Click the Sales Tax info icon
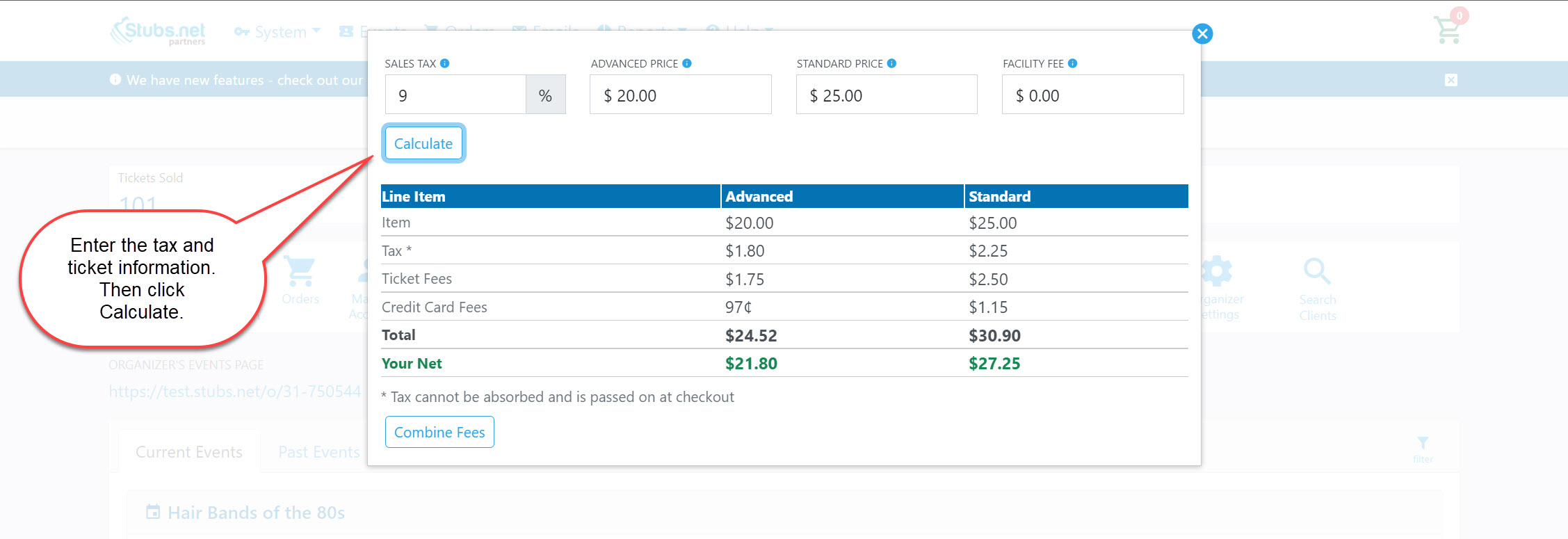The height and width of the screenshot is (539, 1568). click(445, 63)
